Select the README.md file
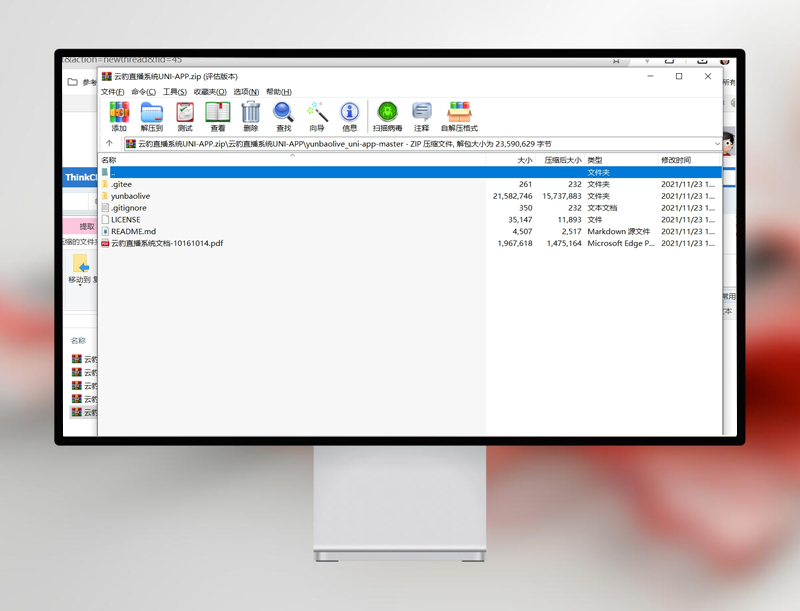The image size is (800, 611). coord(133,231)
